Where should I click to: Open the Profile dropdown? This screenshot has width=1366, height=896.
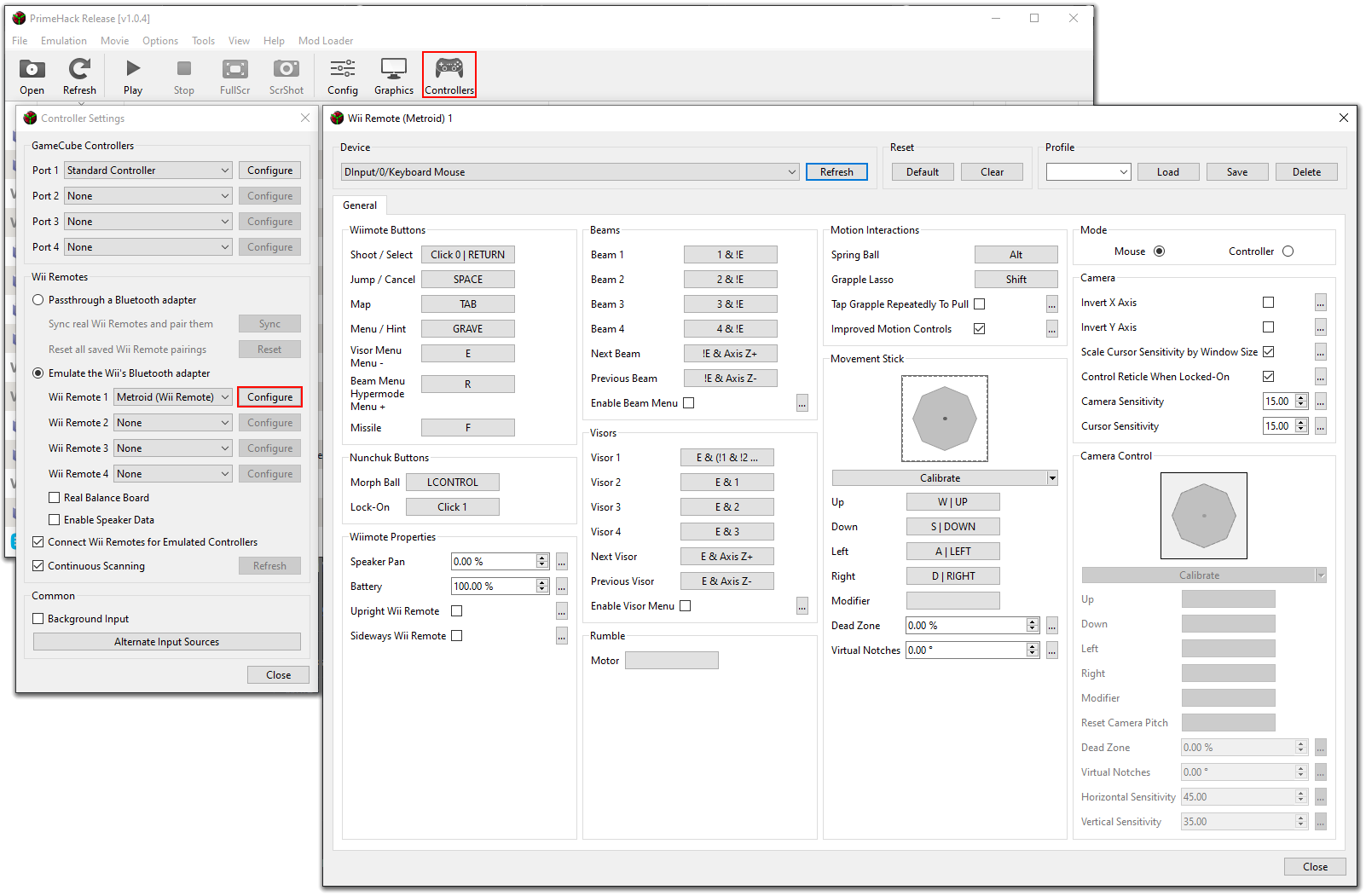coord(1089,172)
